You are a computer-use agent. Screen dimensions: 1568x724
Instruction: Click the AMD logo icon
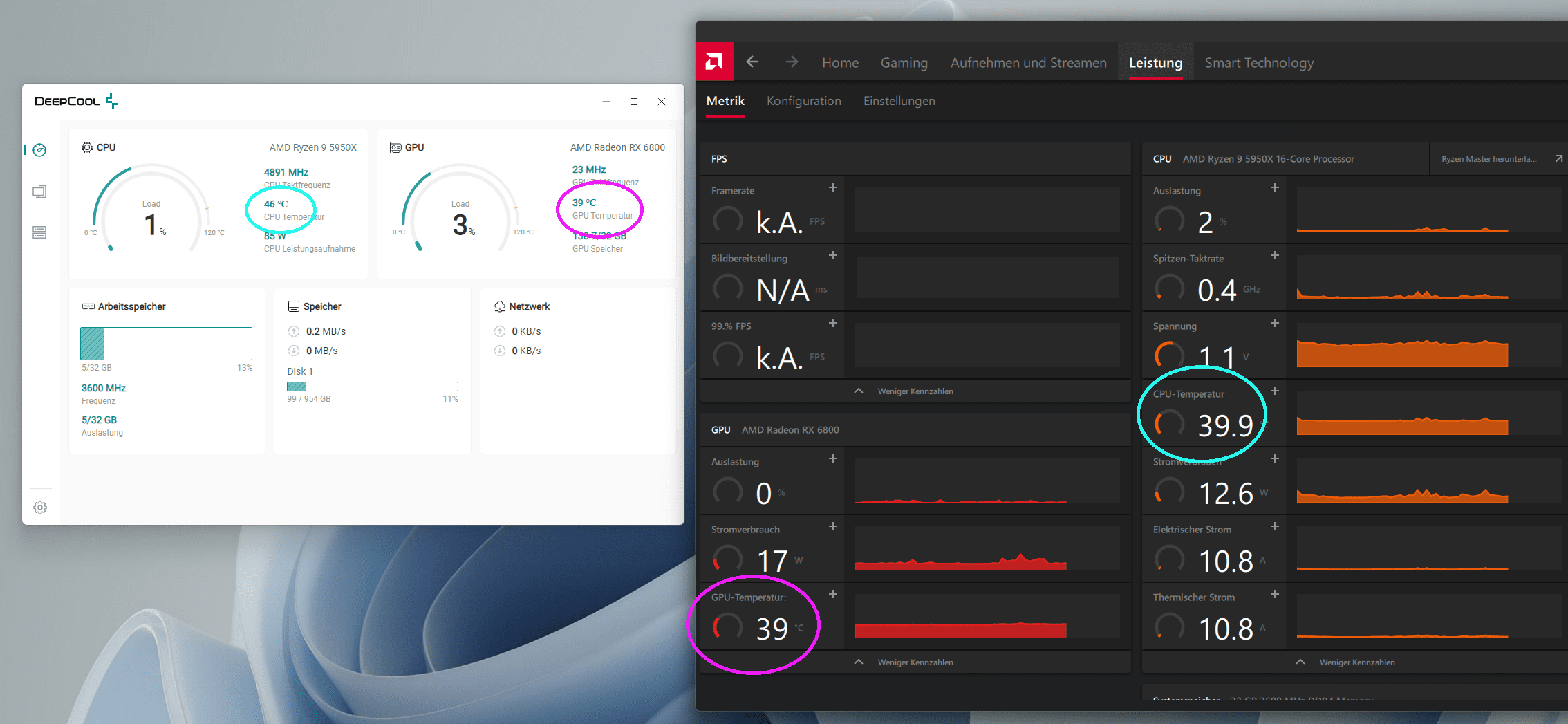(713, 62)
